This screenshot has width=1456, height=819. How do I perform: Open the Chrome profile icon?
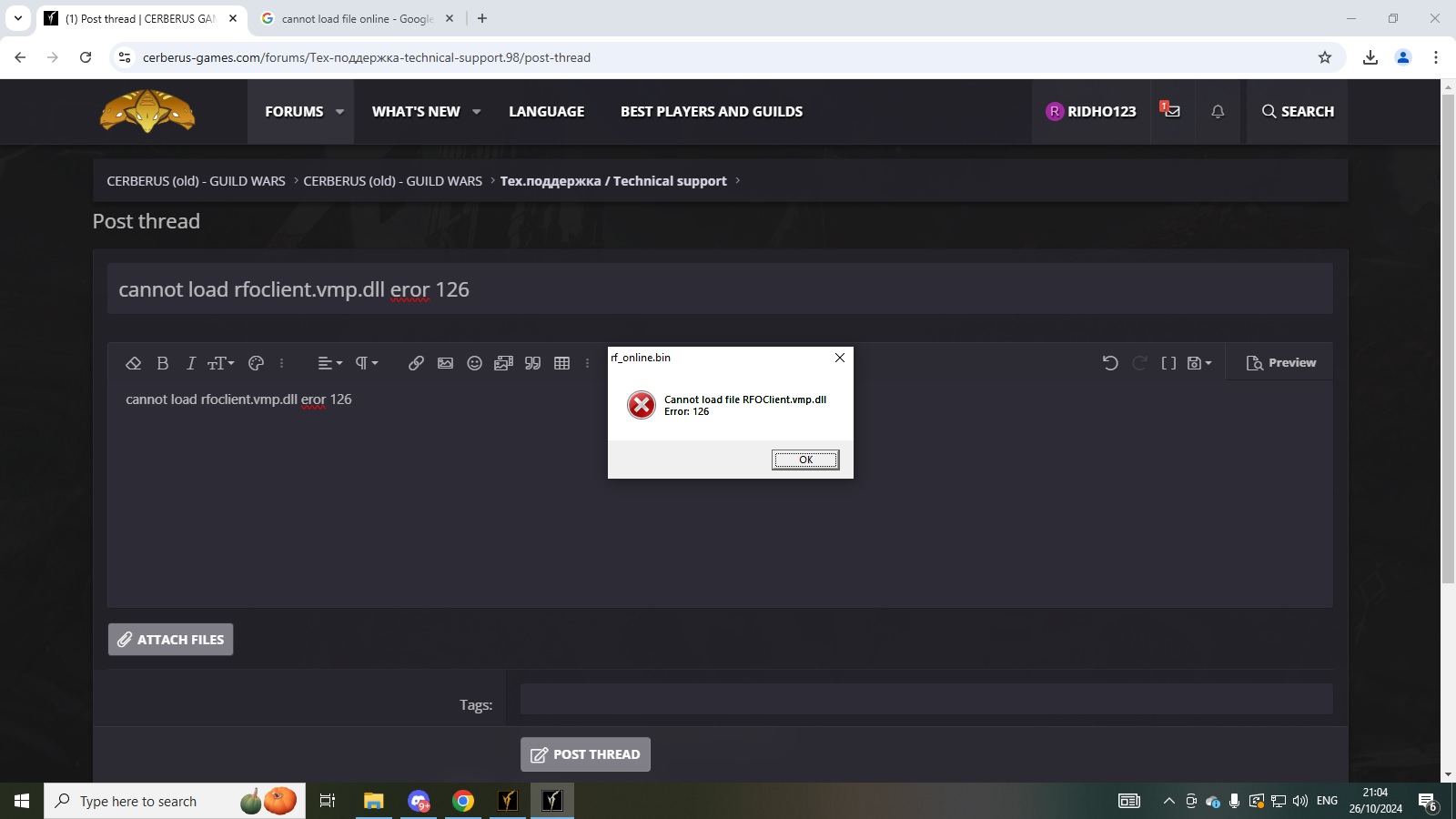(1403, 57)
